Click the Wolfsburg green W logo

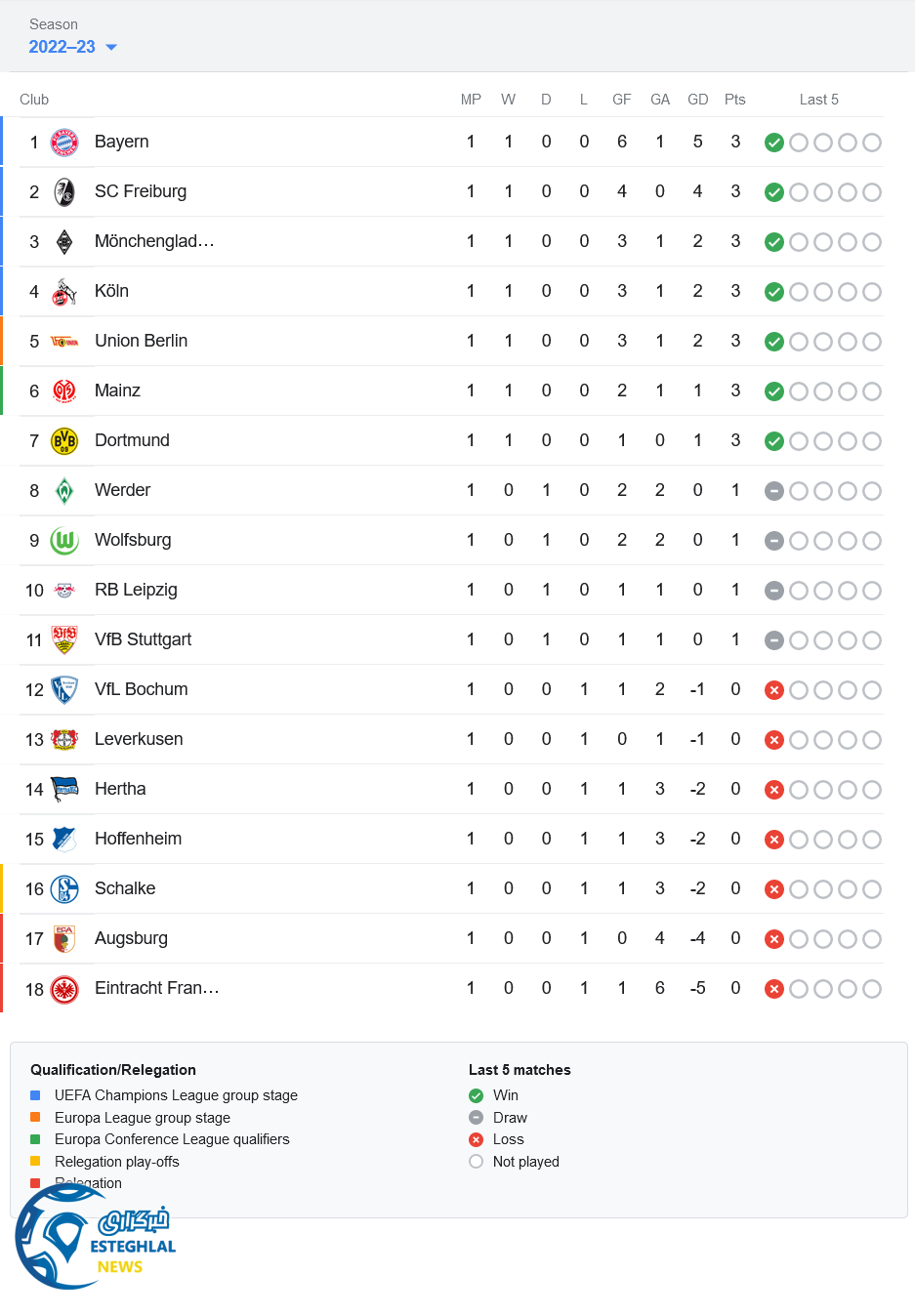click(x=64, y=541)
